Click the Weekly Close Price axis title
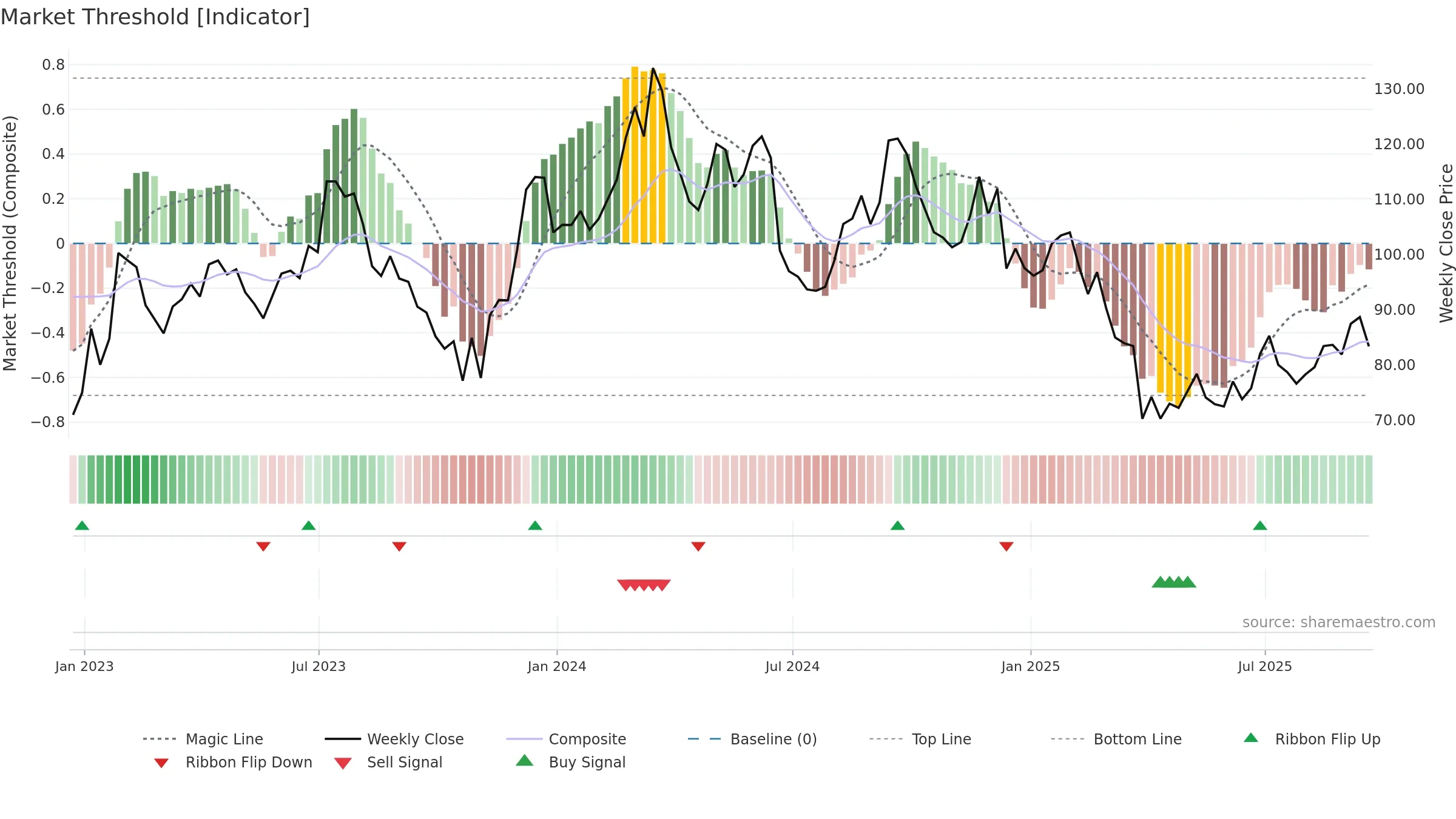 1446,243
